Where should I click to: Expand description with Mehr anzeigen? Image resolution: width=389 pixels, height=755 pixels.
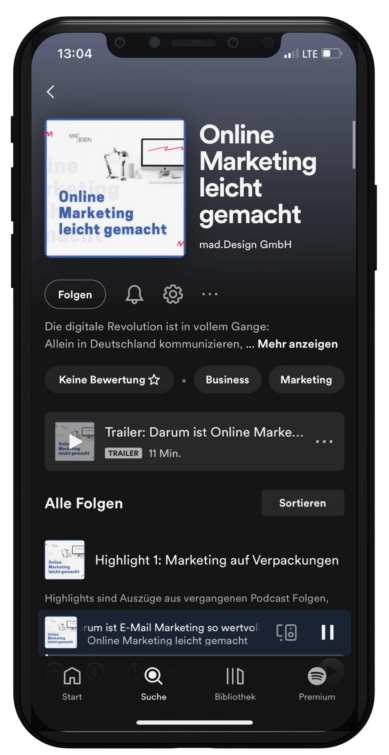(298, 344)
